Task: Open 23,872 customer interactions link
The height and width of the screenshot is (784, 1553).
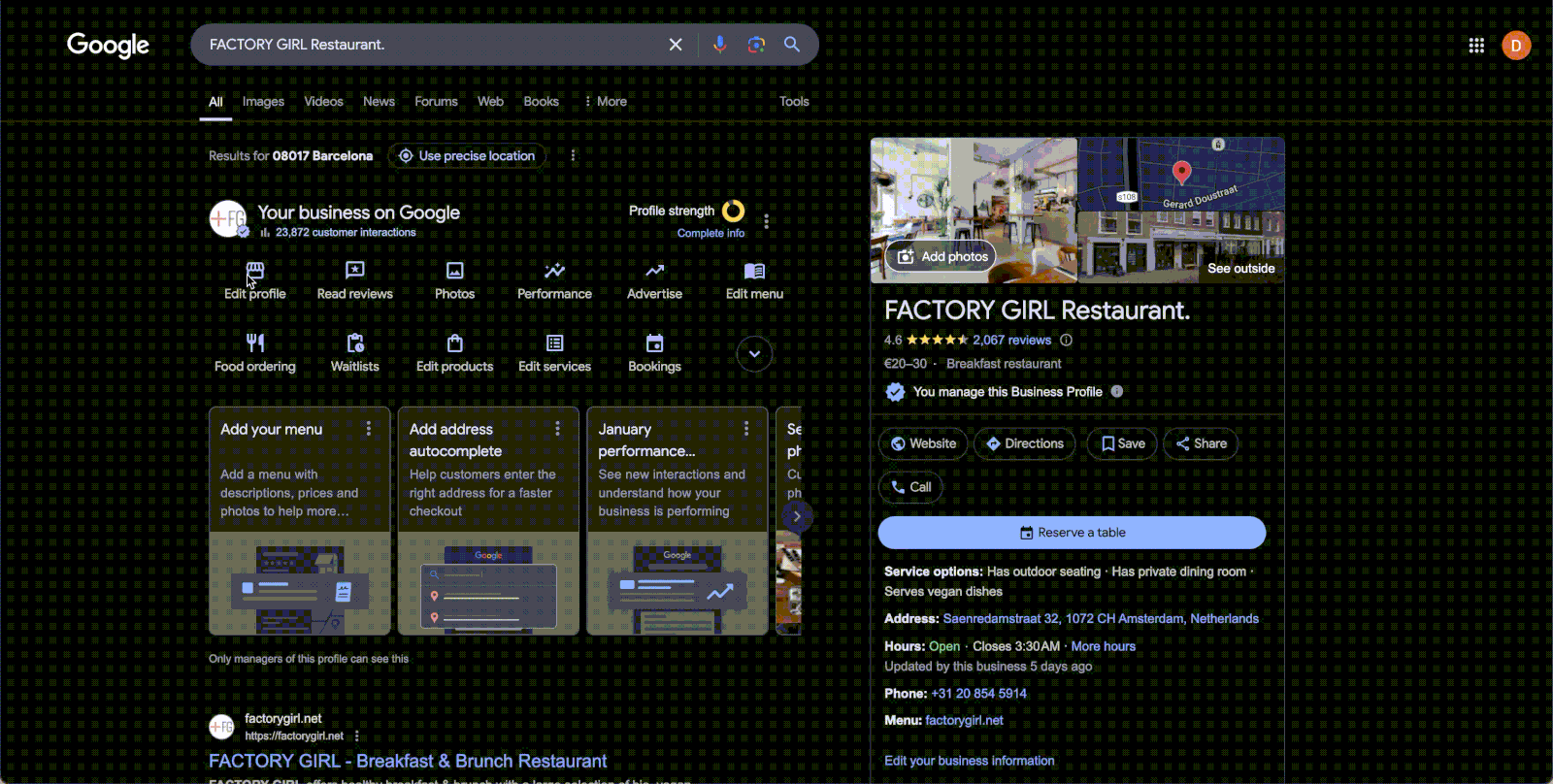Action: click(345, 233)
